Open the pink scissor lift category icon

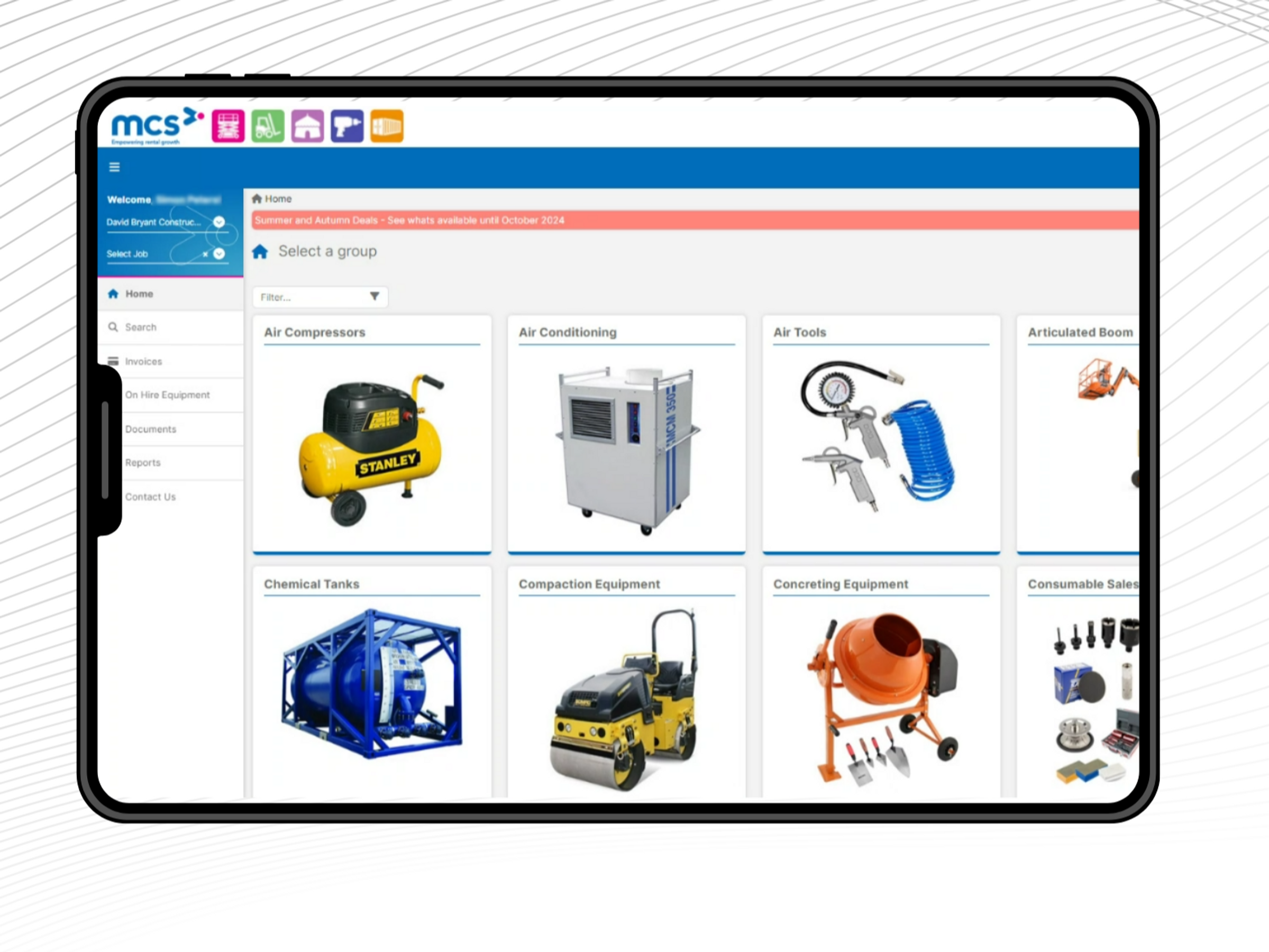[x=228, y=126]
